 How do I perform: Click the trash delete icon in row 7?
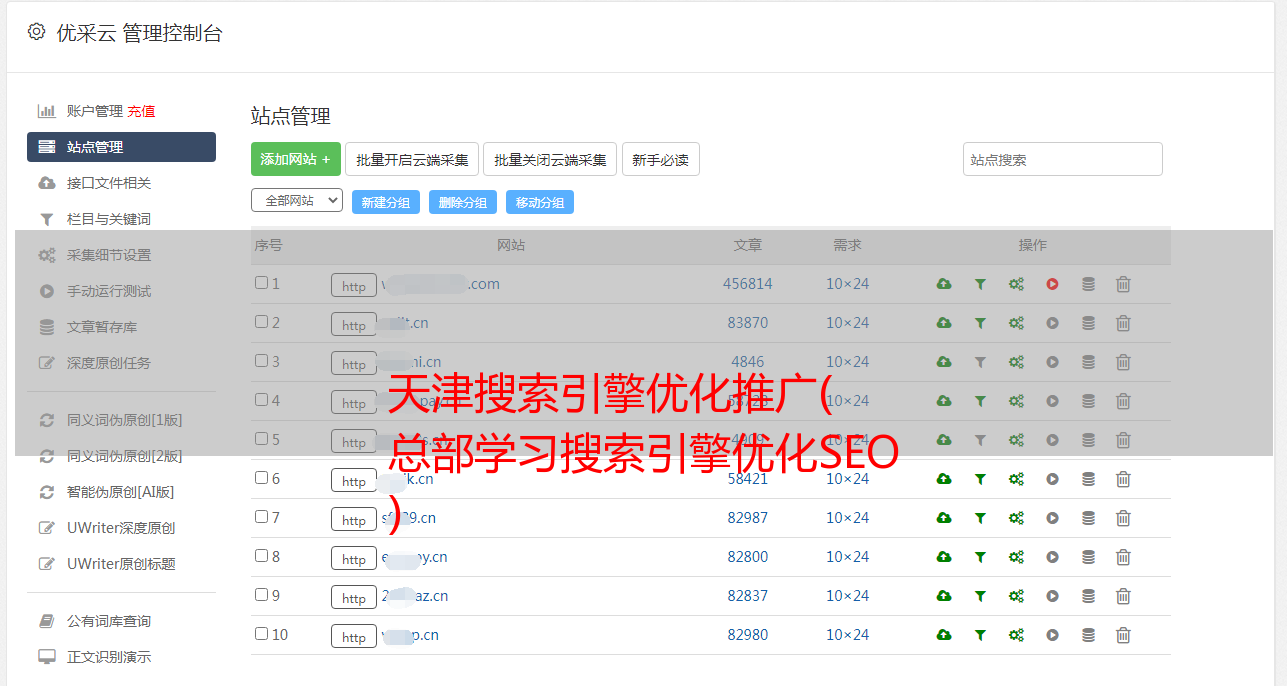pos(1123,518)
